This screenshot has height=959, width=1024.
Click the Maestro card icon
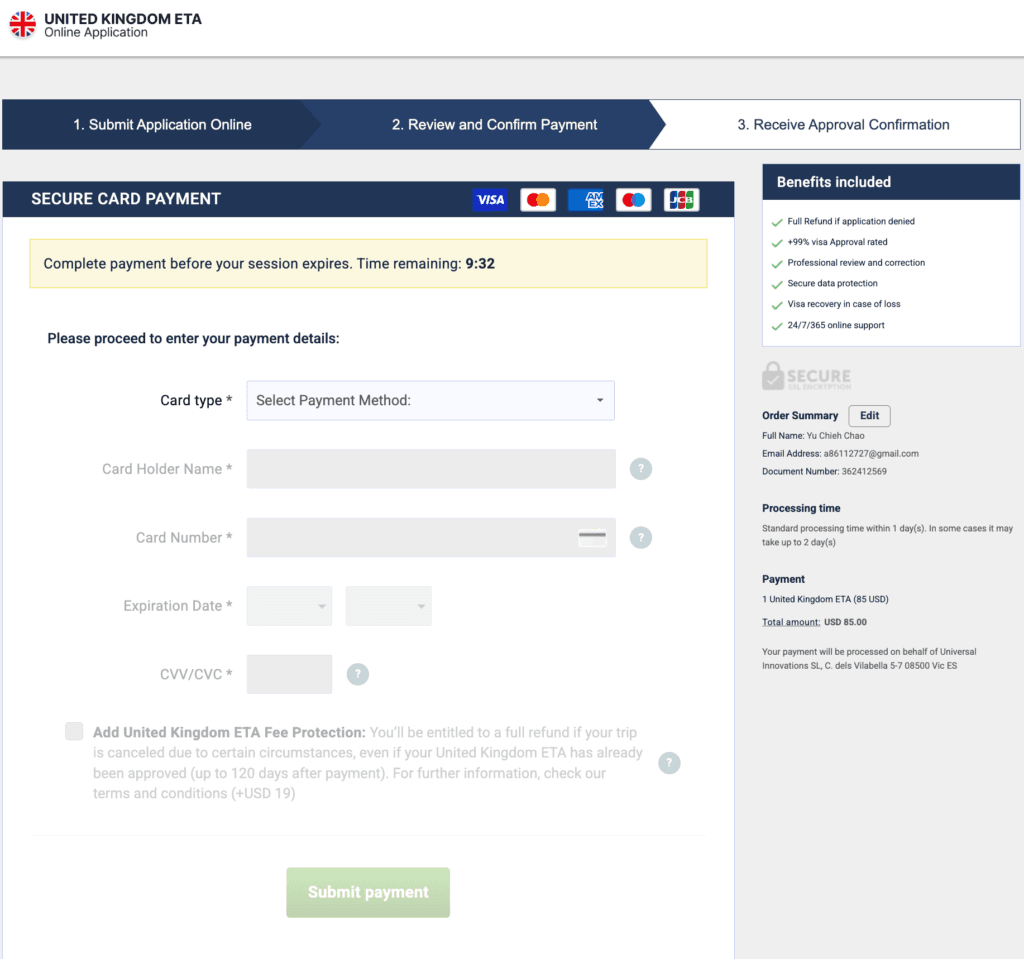pyautogui.click(x=633, y=200)
